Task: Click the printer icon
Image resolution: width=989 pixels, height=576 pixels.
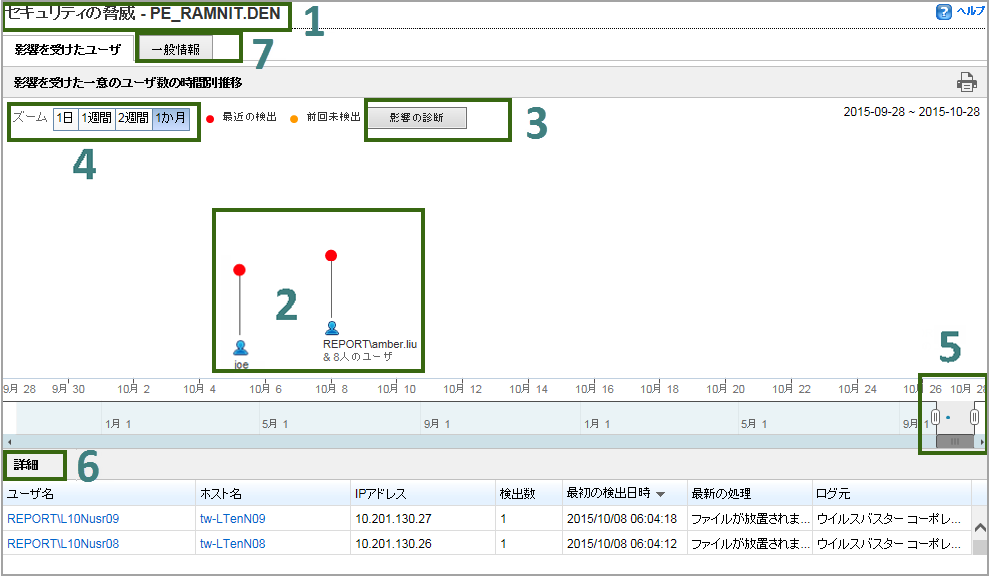Action: click(x=966, y=83)
